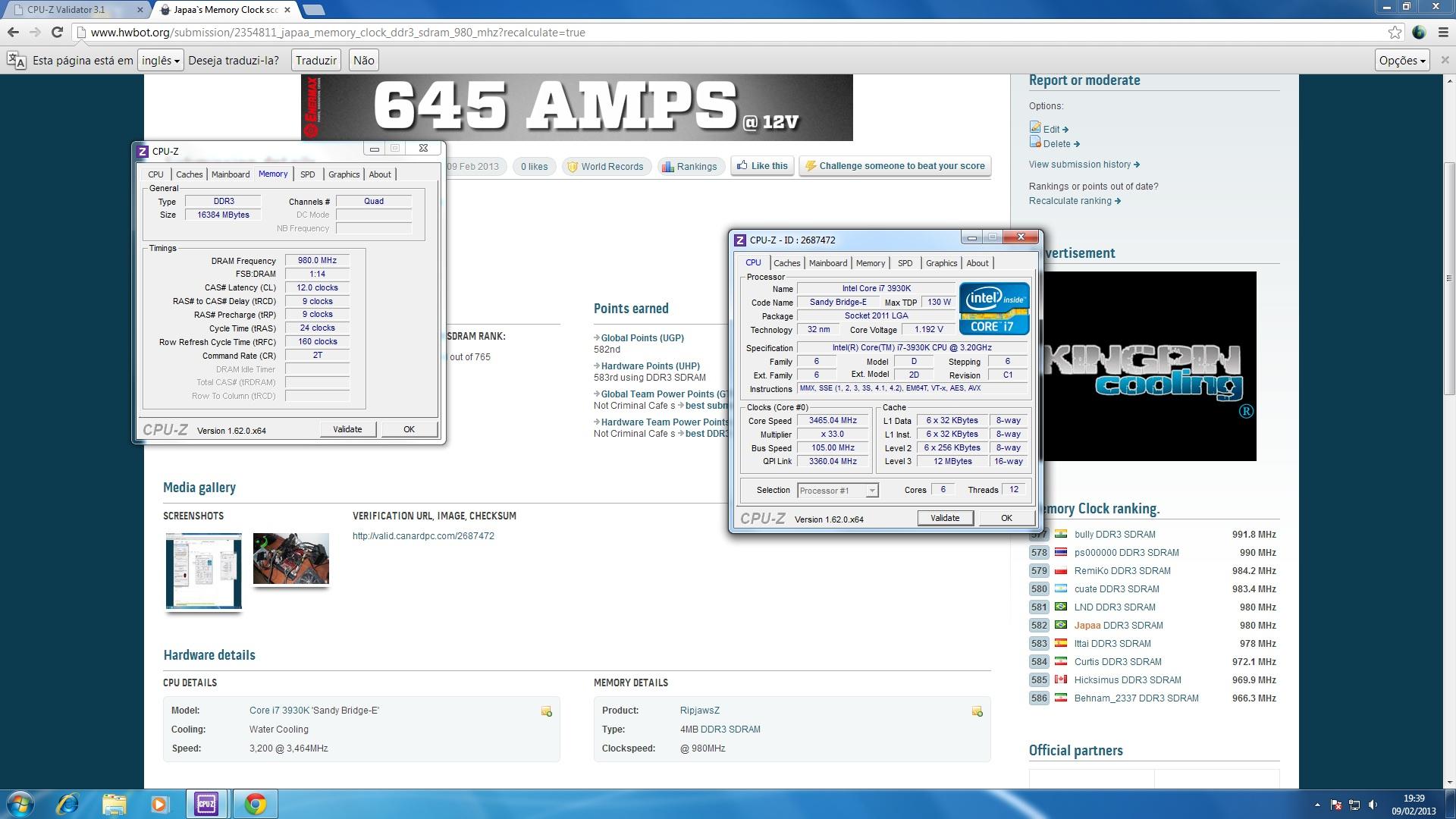The height and width of the screenshot is (819, 1456).
Task: Open bully DDR3 SDRAM ranking entry
Action: point(1115,535)
